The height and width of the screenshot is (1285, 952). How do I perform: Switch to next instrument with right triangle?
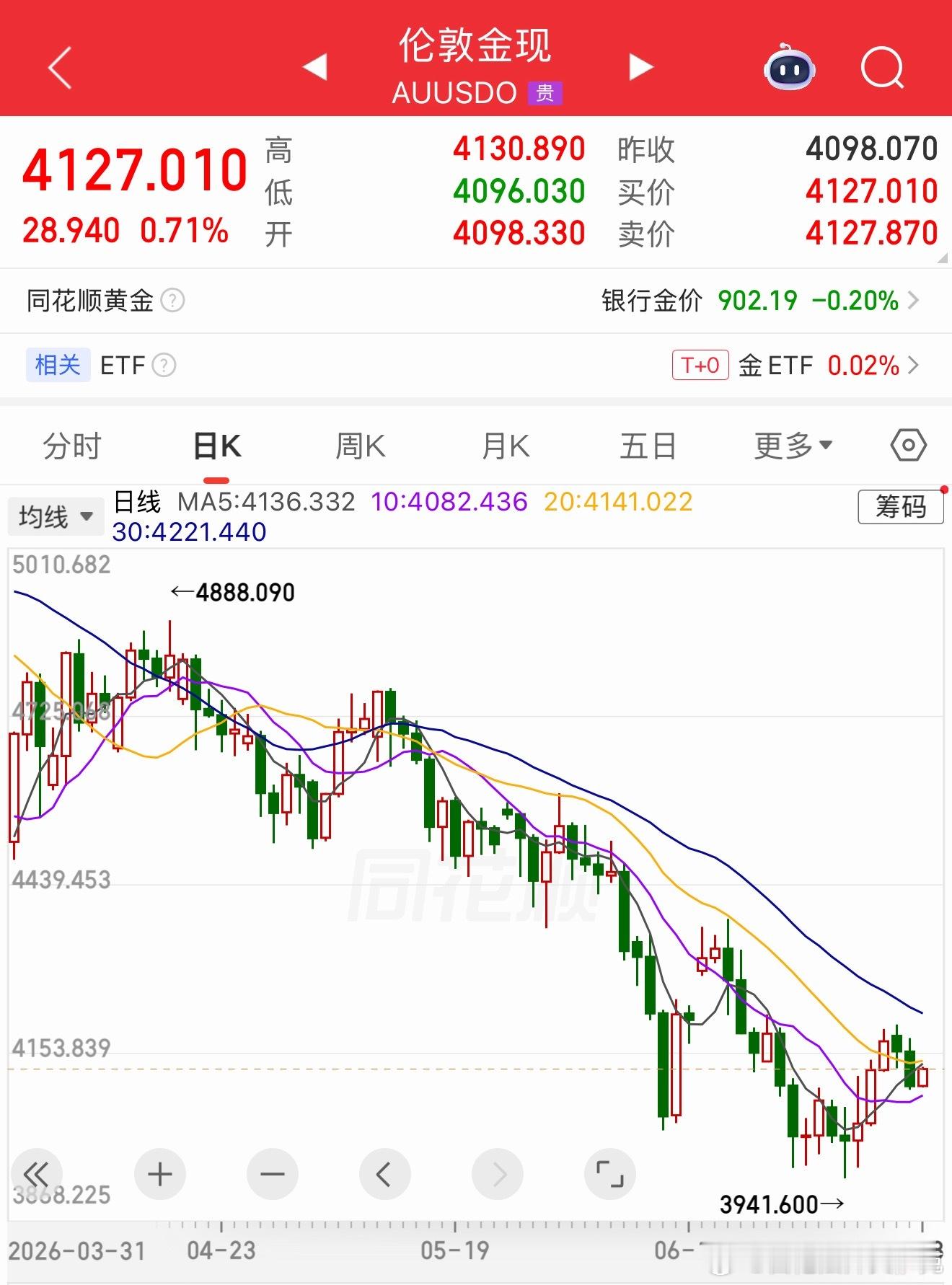640,66
